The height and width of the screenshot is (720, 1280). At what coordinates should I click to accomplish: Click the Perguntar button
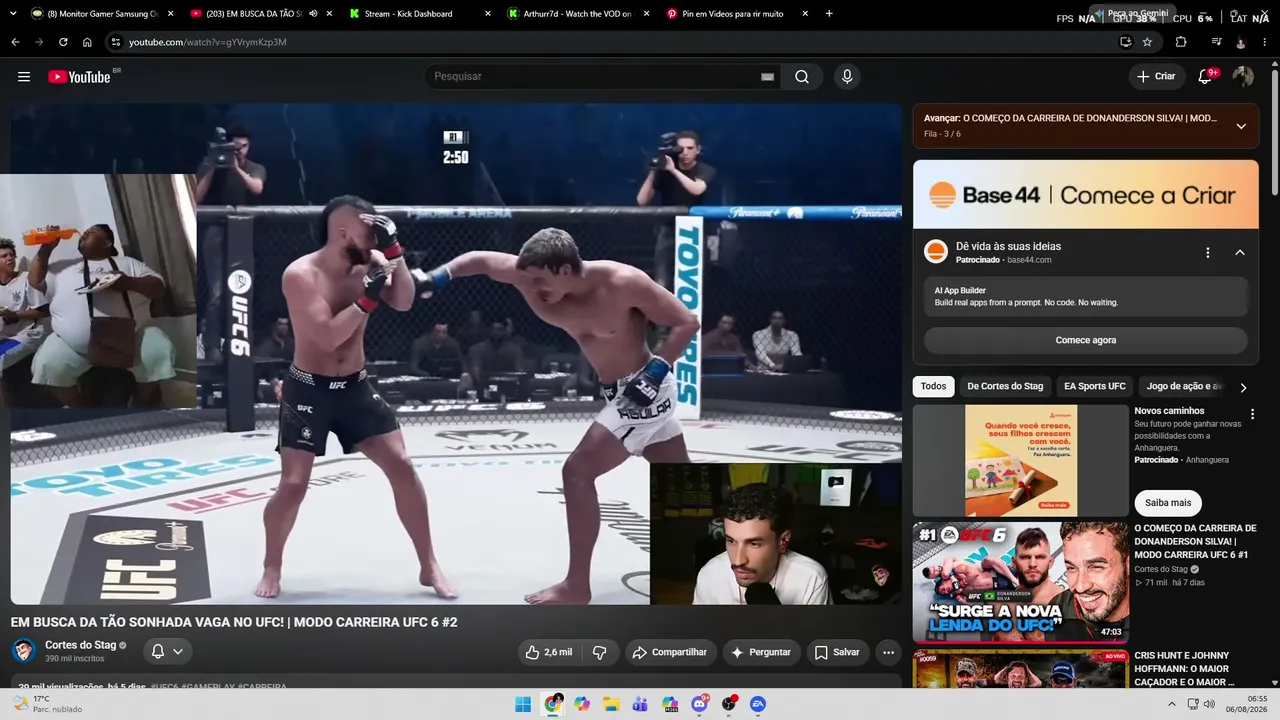pos(762,652)
